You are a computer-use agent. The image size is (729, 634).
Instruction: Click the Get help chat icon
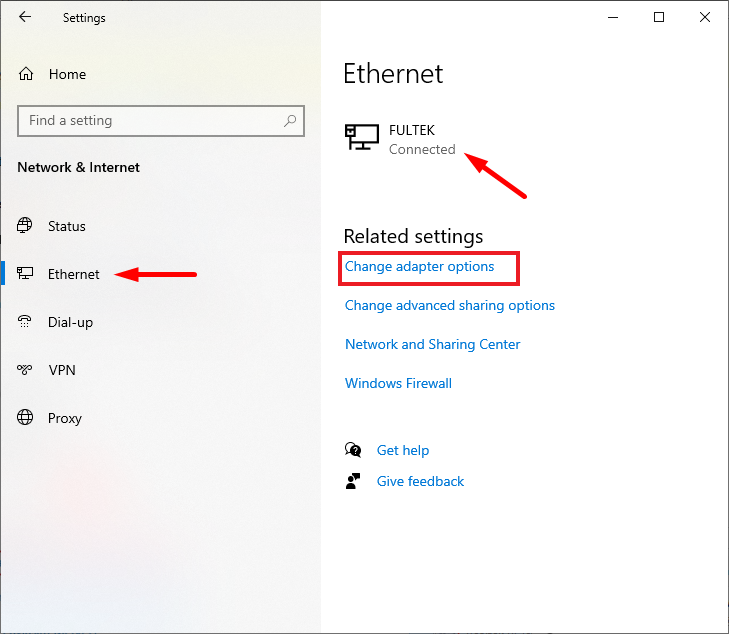click(353, 450)
